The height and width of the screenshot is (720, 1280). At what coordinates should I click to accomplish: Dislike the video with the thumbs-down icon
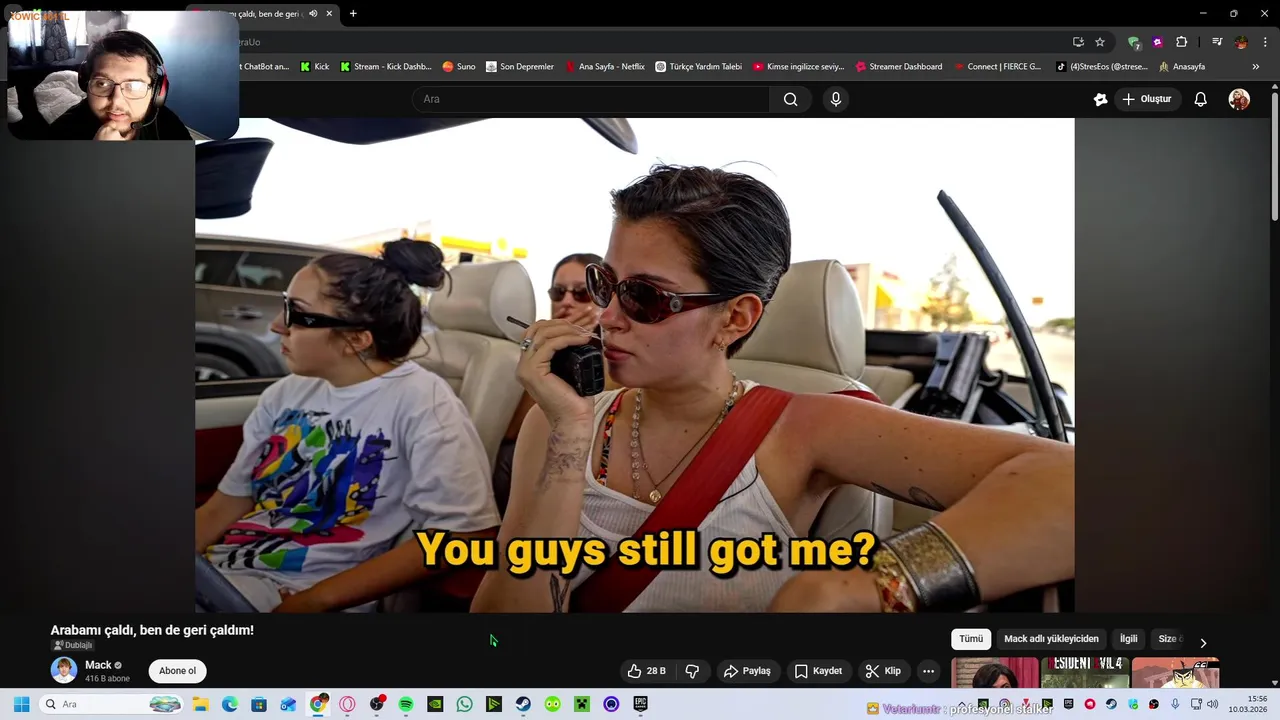(692, 671)
